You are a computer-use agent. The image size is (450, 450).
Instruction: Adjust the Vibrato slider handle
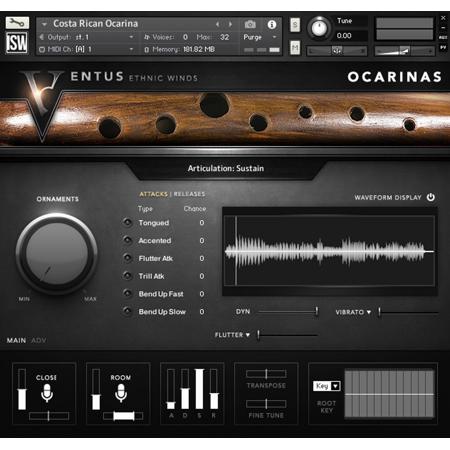[x=379, y=312]
